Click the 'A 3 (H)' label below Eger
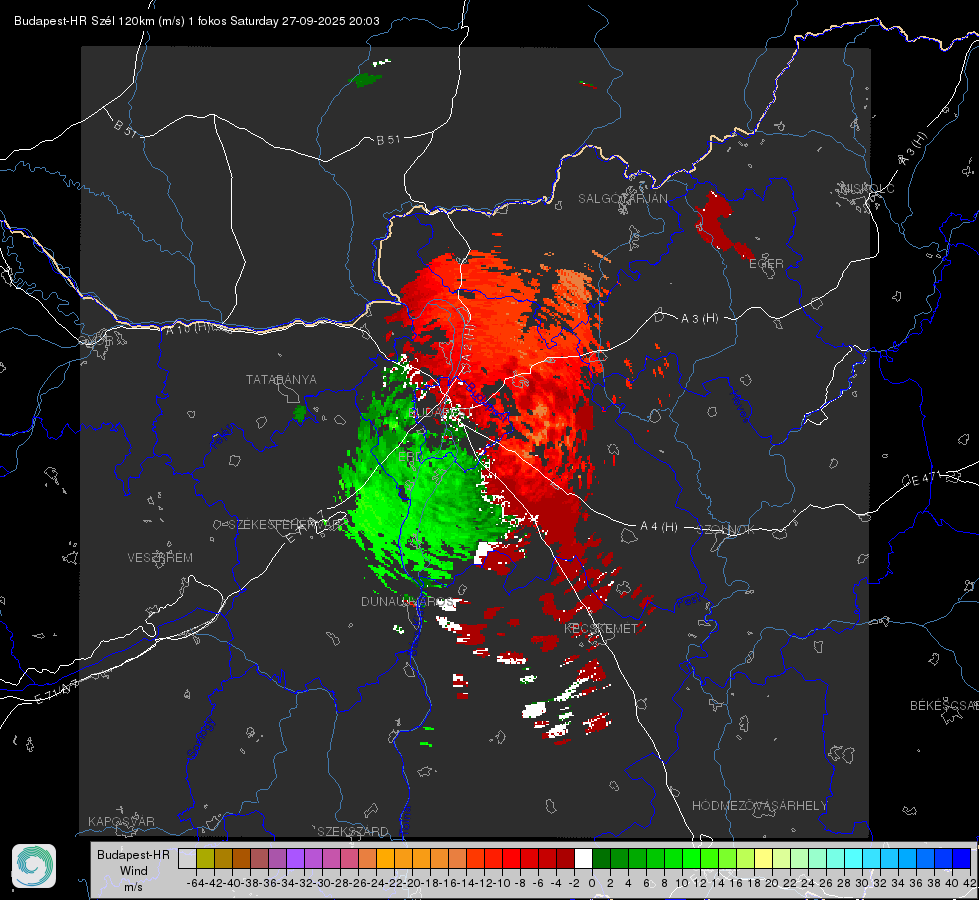The height and width of the screenshot is (900, 979). click(699, 319)
